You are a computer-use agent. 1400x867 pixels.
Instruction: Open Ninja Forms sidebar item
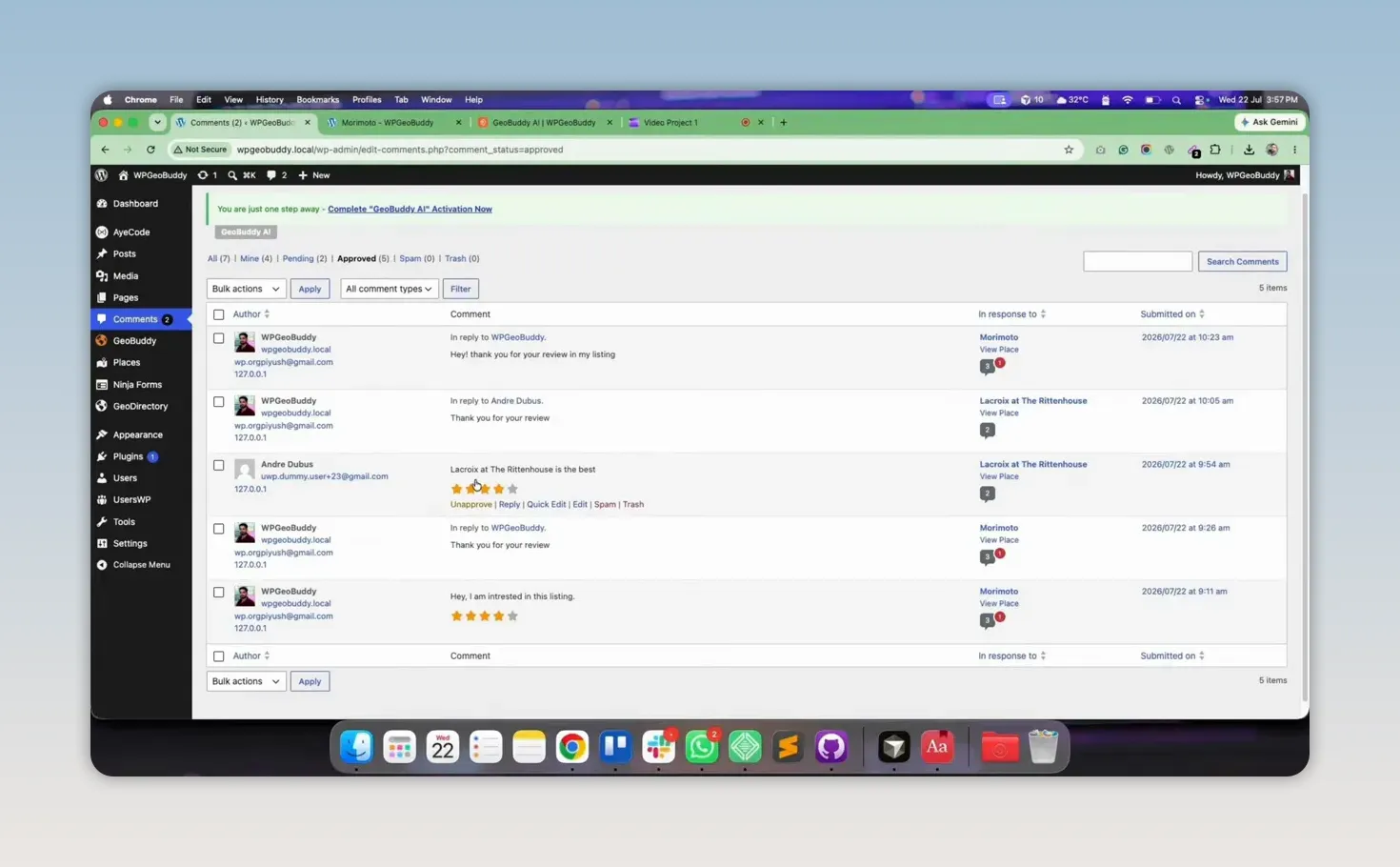click(137, 385)
